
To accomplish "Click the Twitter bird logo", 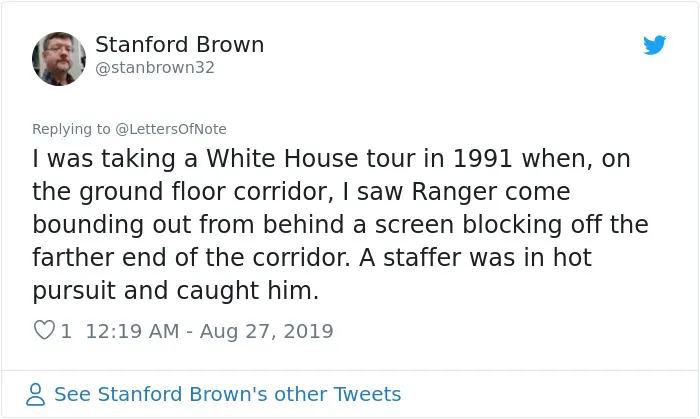I will [654, 45].
